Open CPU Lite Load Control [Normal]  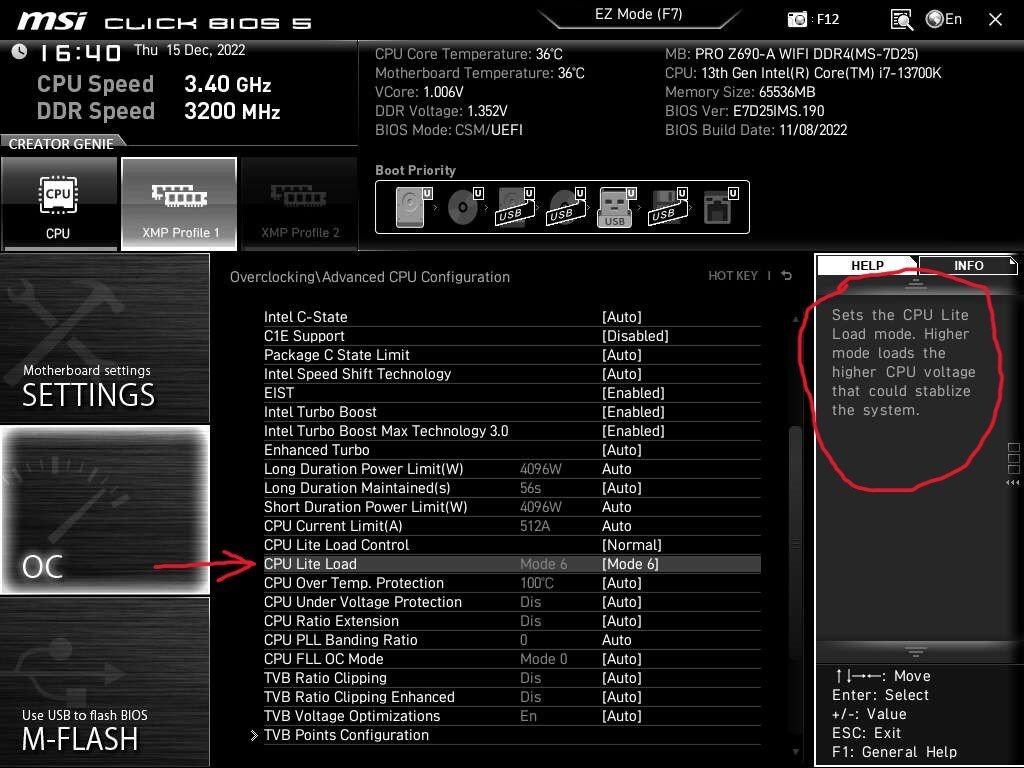[511, 545]
